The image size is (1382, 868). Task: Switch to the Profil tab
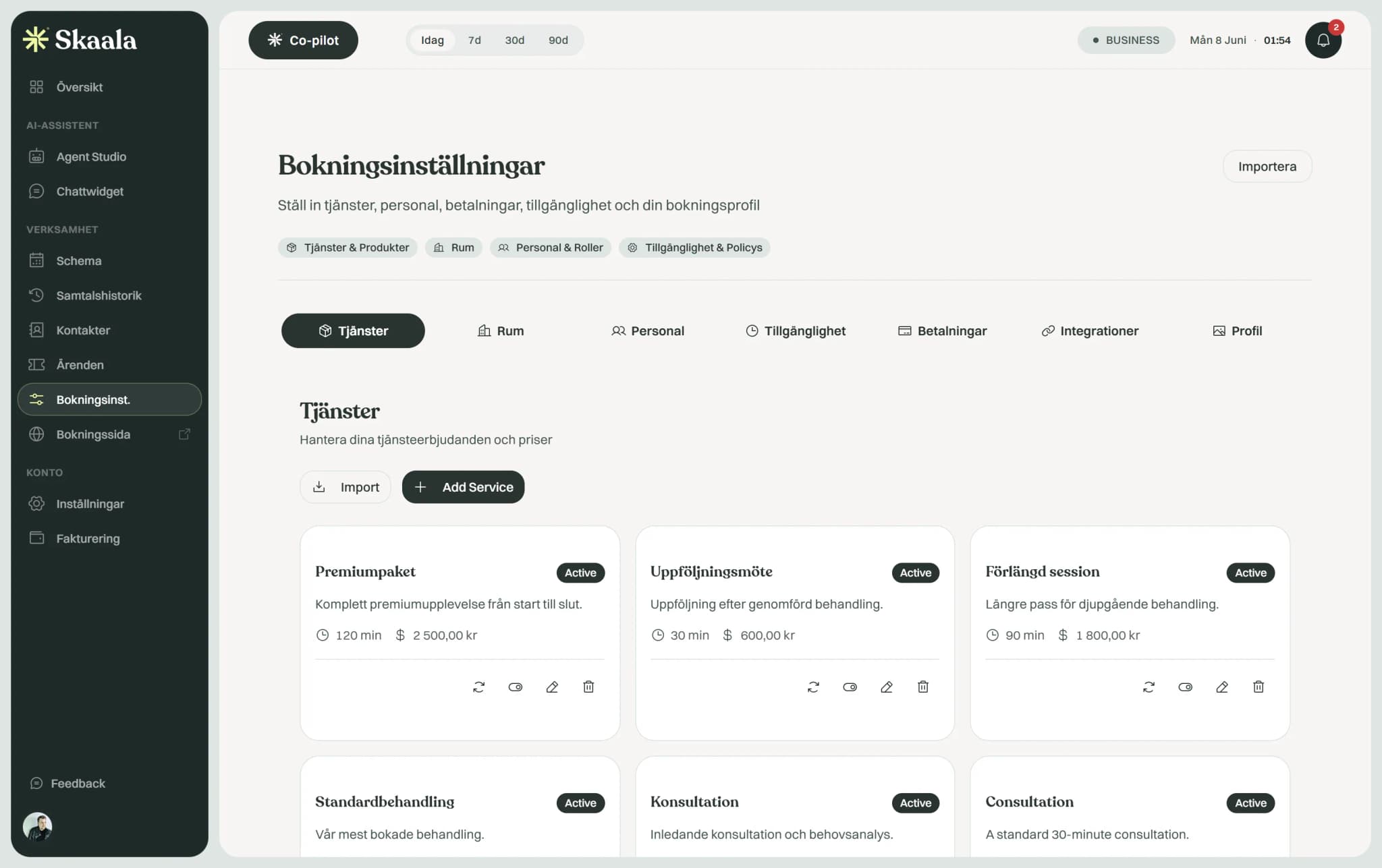point(1238,330)
